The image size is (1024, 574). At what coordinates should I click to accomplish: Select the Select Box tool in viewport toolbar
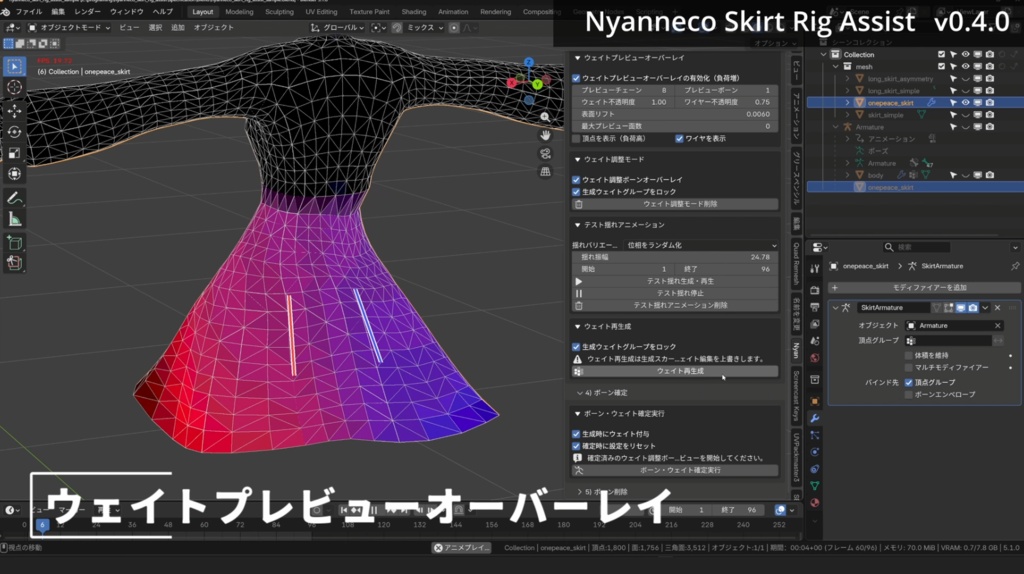[x=14, y=66]
